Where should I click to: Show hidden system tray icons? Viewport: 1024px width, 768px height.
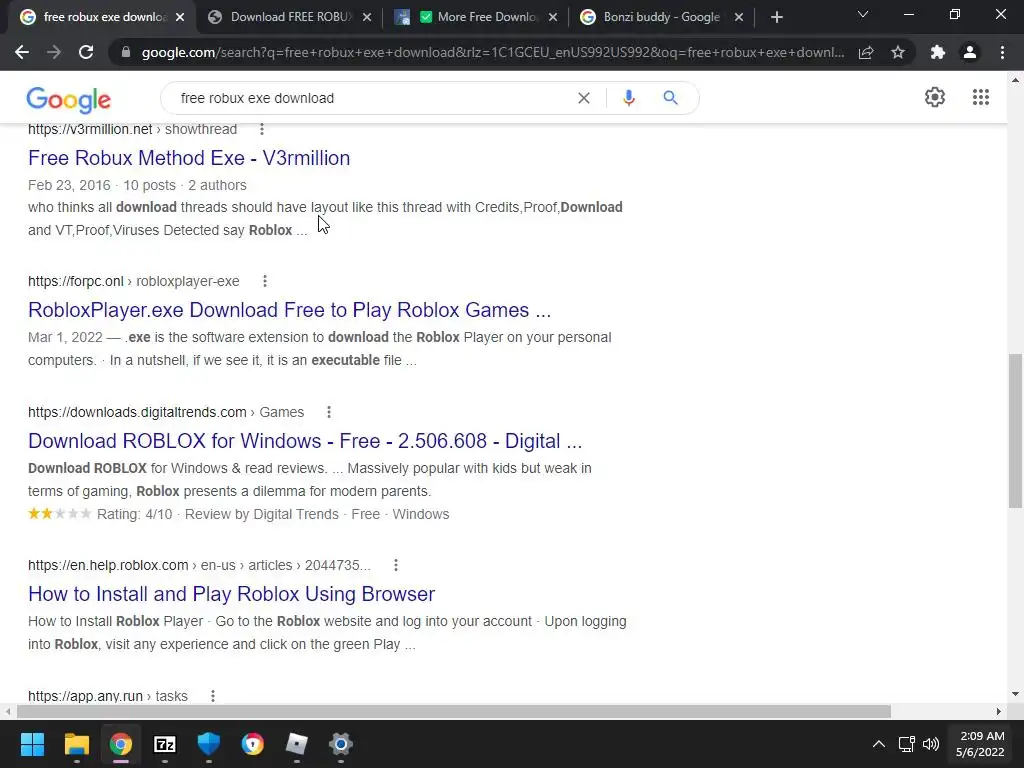click(879, 744)
